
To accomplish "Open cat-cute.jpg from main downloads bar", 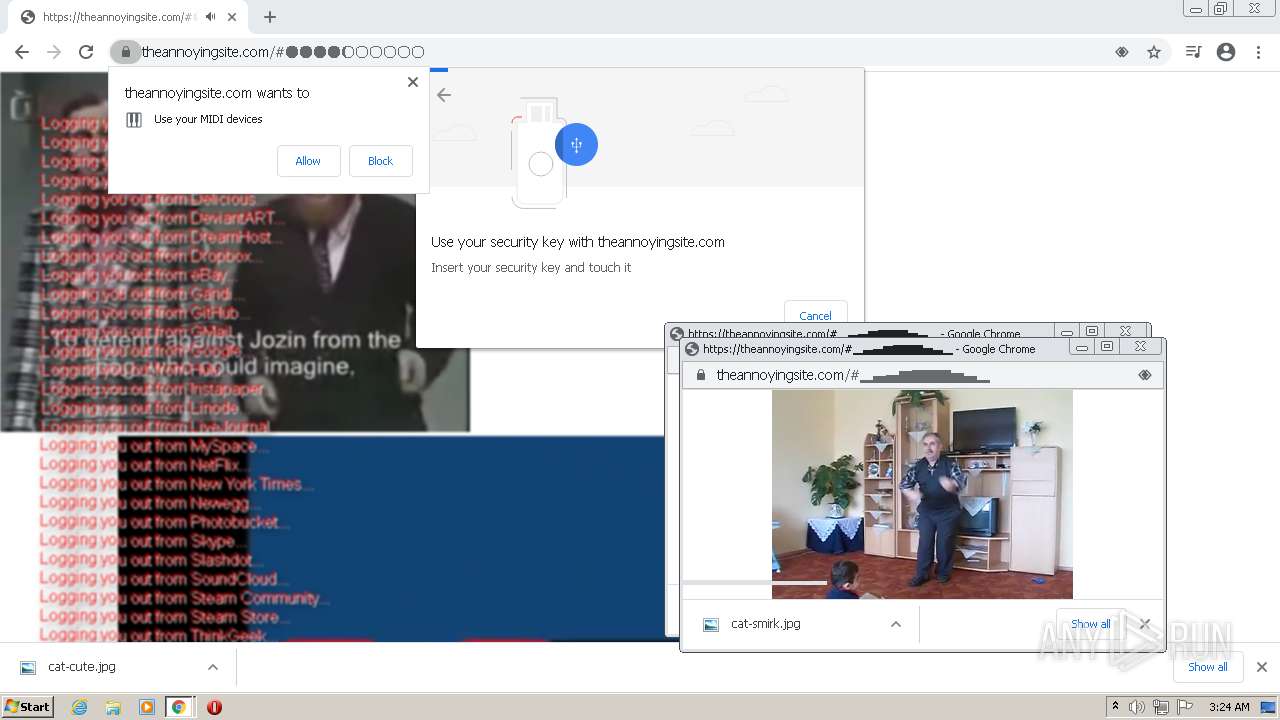I will pyautogui.click(x=82, y=667).
